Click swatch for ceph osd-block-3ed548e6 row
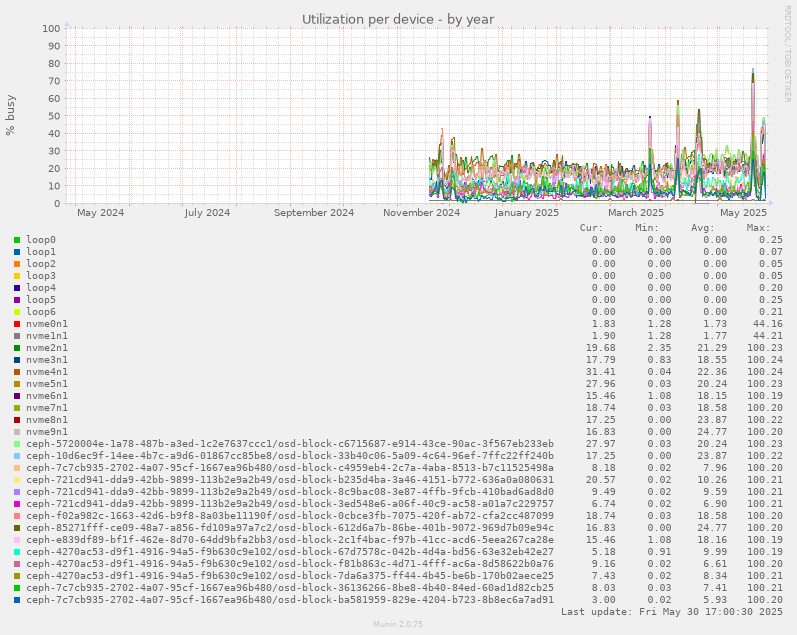The height and width of the screenshot is (635, 797). (x=17, y=504)
